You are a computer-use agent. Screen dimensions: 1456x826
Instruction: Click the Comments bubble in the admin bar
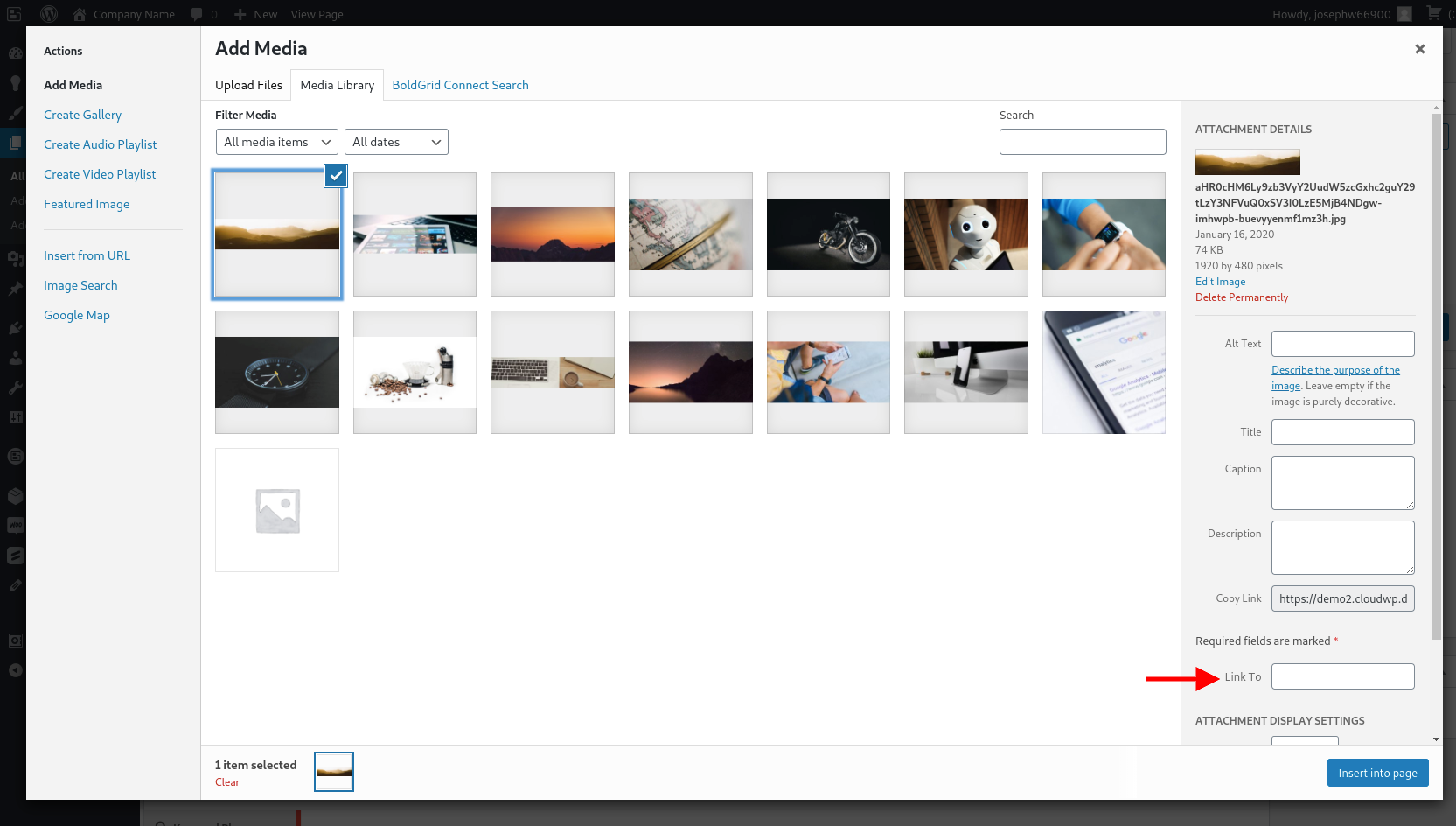pyautogui.click(x=197, y=13)
